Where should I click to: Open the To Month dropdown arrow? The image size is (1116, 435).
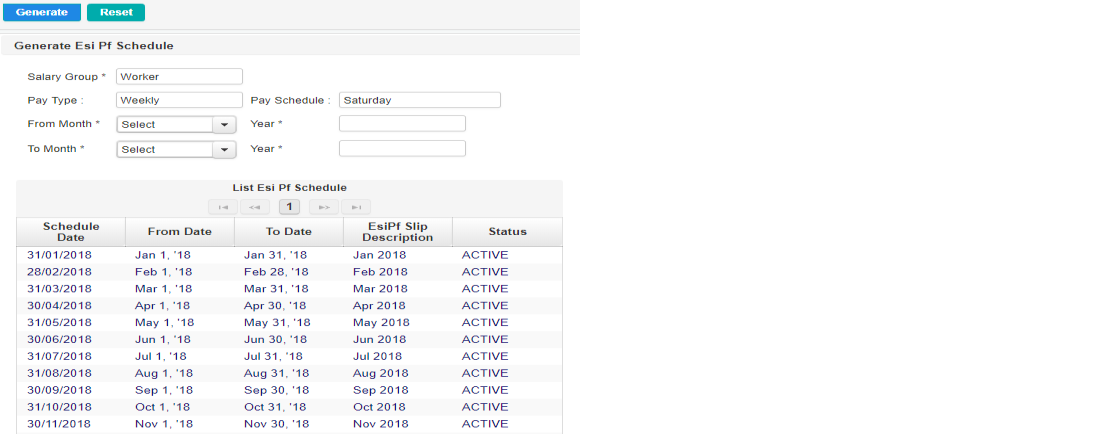(224, 150)
